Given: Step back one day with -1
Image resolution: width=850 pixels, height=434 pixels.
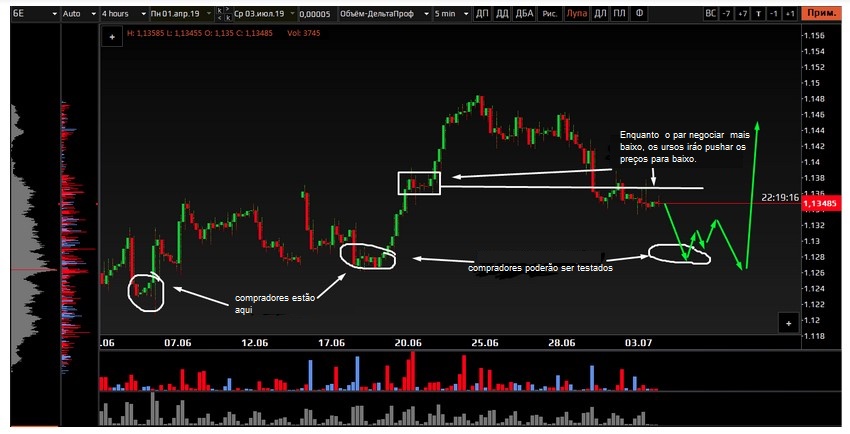Looking at the screenshot, I should (774, 14).
